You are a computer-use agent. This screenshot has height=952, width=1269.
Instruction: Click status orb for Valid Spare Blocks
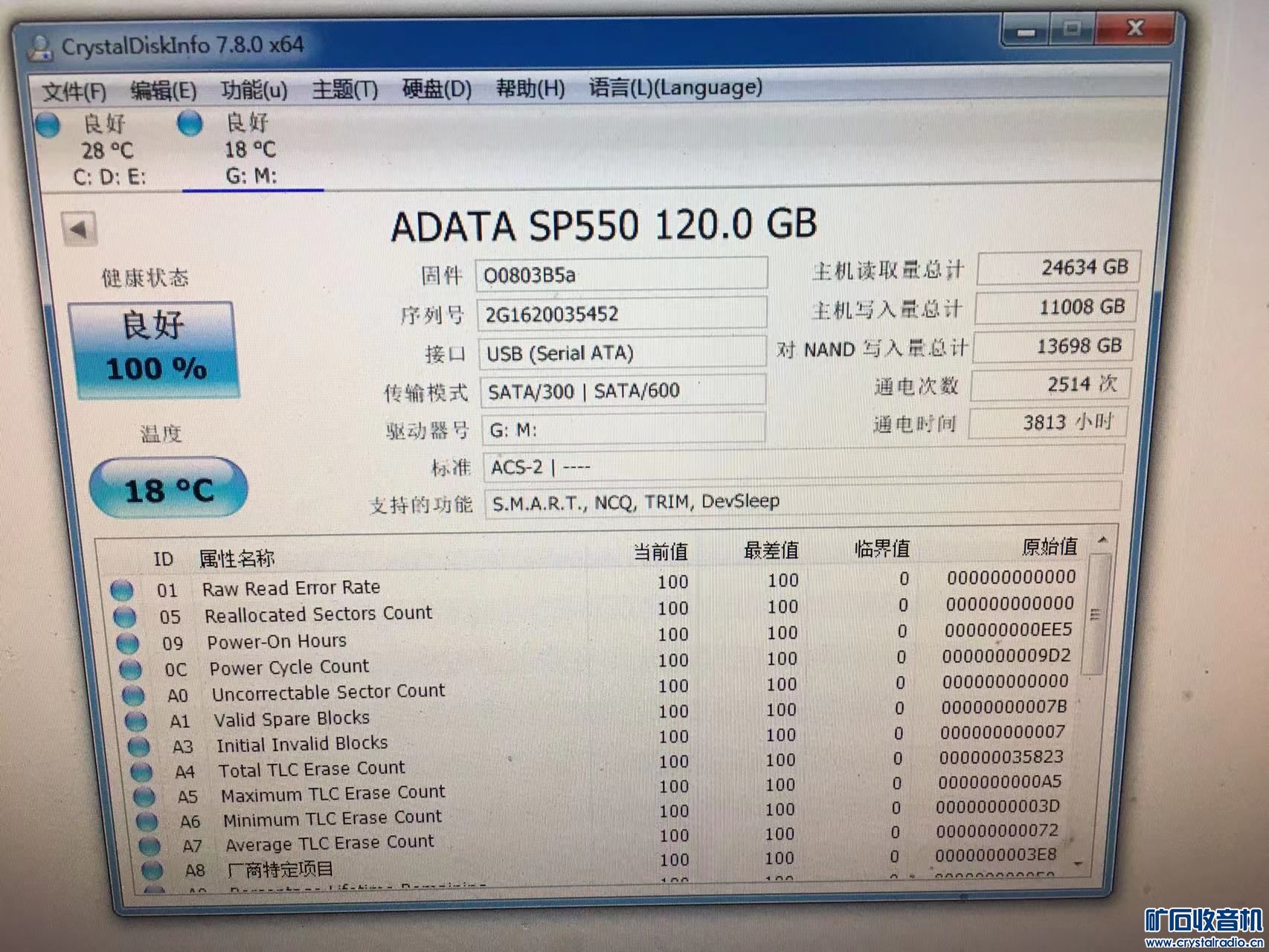point(136,721)
